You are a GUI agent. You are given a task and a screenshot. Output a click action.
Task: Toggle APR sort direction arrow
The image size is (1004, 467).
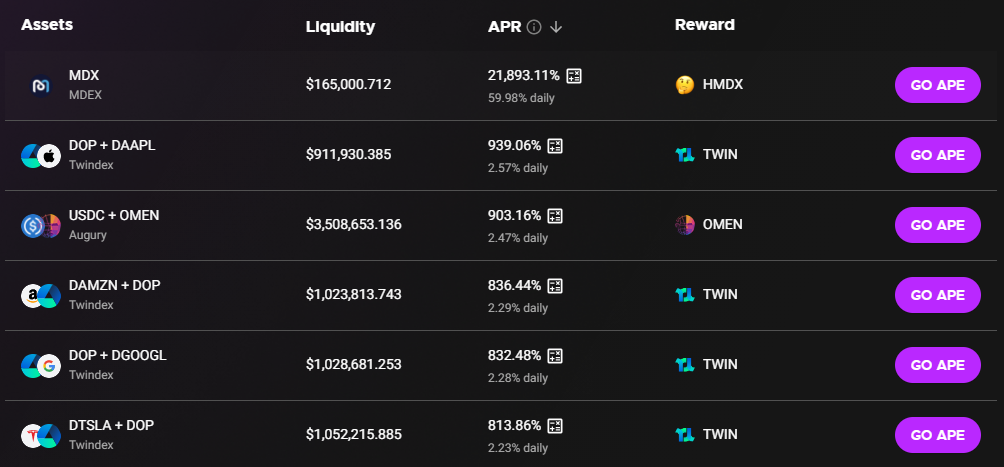click(x=556, y=27)
